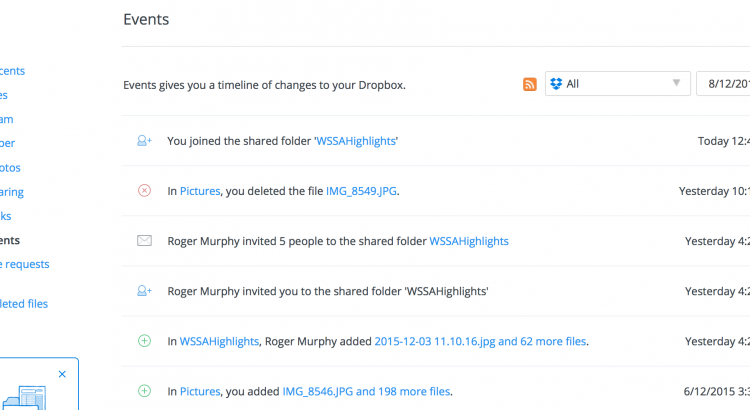Viewport: 750px width, 410px height.
Task: Open 2015-12-03 11.10.16.jpg and 62 more files
Action: coord(480,341)
